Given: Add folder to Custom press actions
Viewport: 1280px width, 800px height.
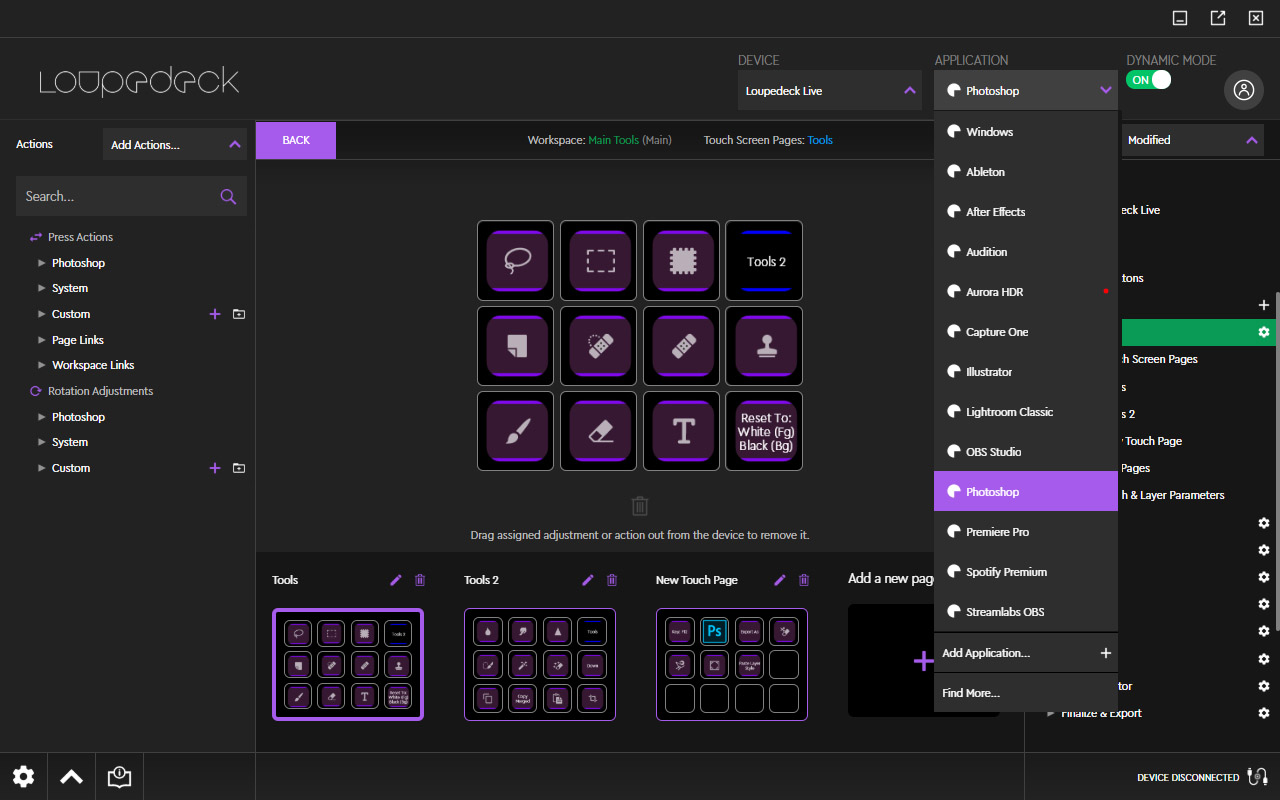Looking at the screenshot, I should (238, 314).
